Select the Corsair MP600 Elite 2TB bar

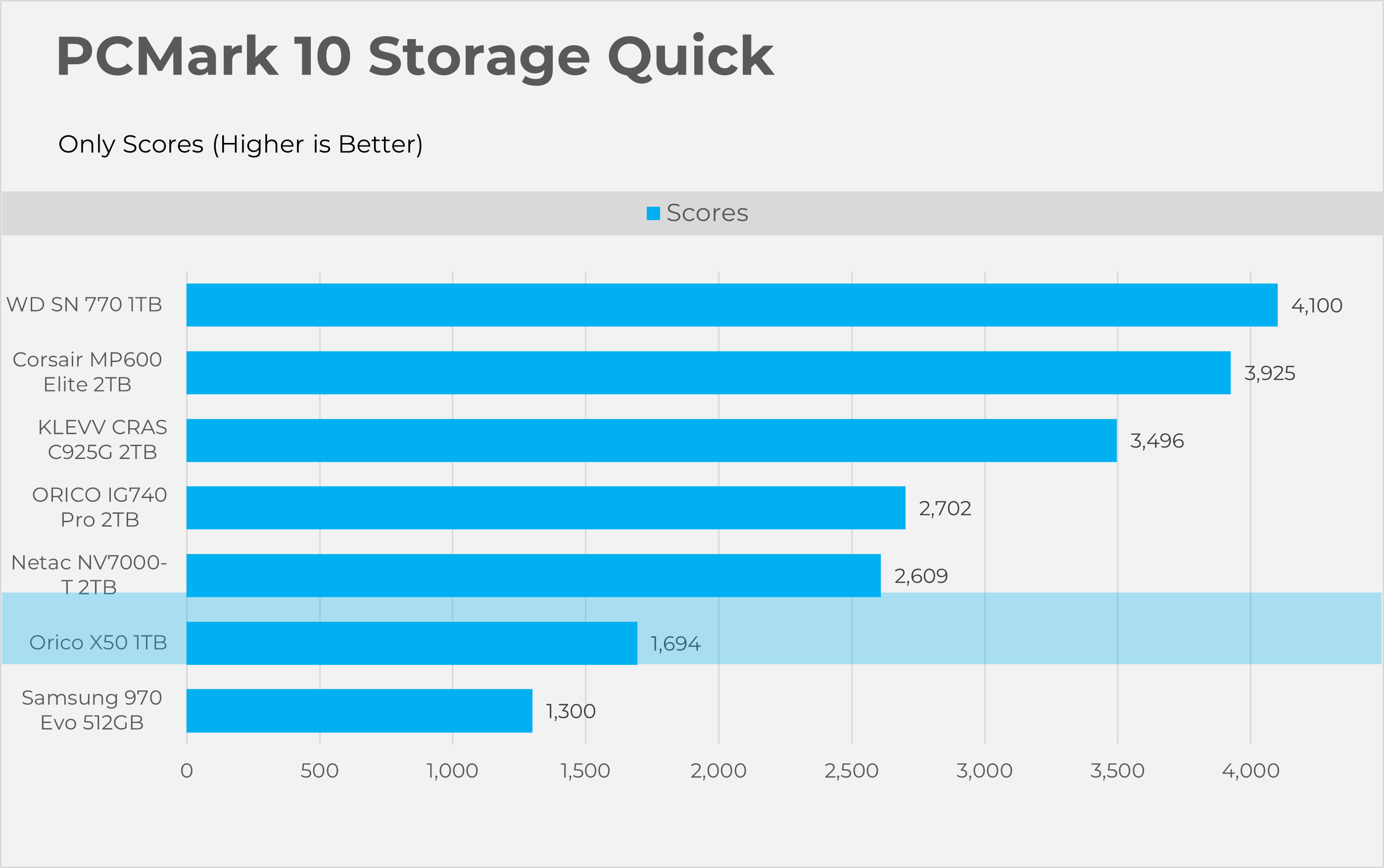[x=708, y=372]
